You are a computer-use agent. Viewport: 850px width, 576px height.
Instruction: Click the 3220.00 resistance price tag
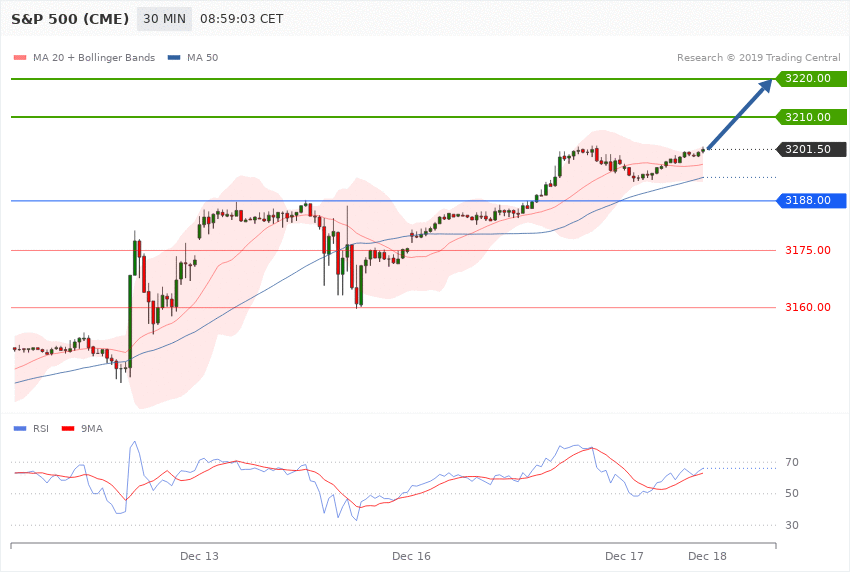[811, 79]
